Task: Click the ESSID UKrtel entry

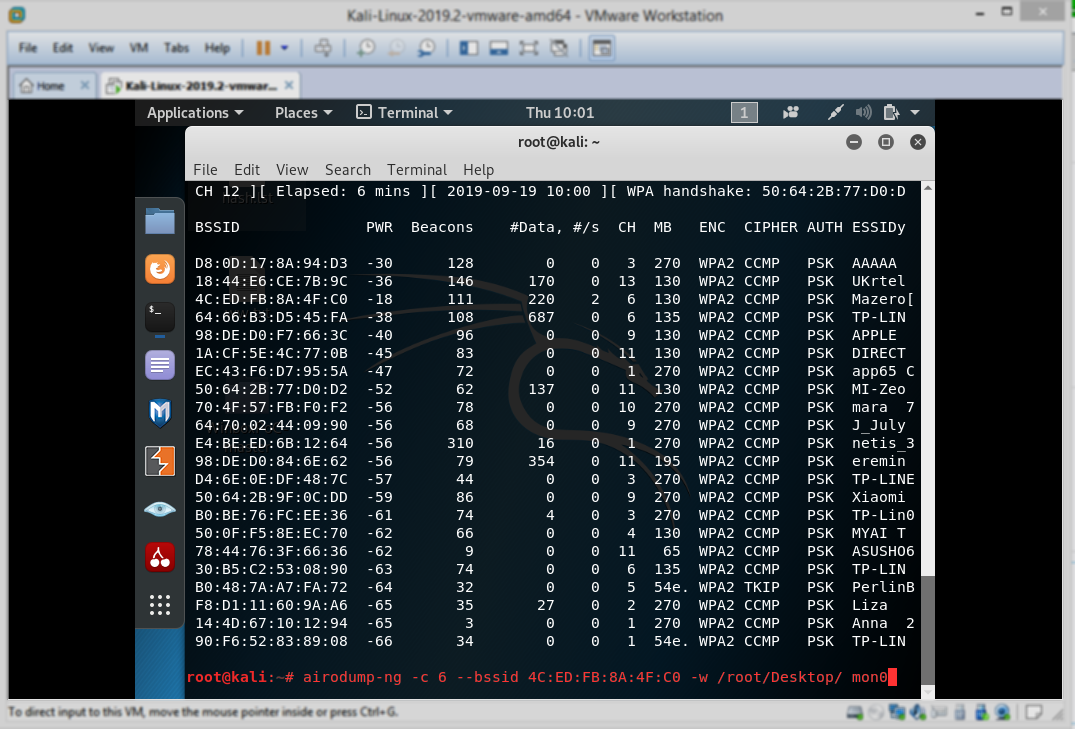Action: (878, 281)
